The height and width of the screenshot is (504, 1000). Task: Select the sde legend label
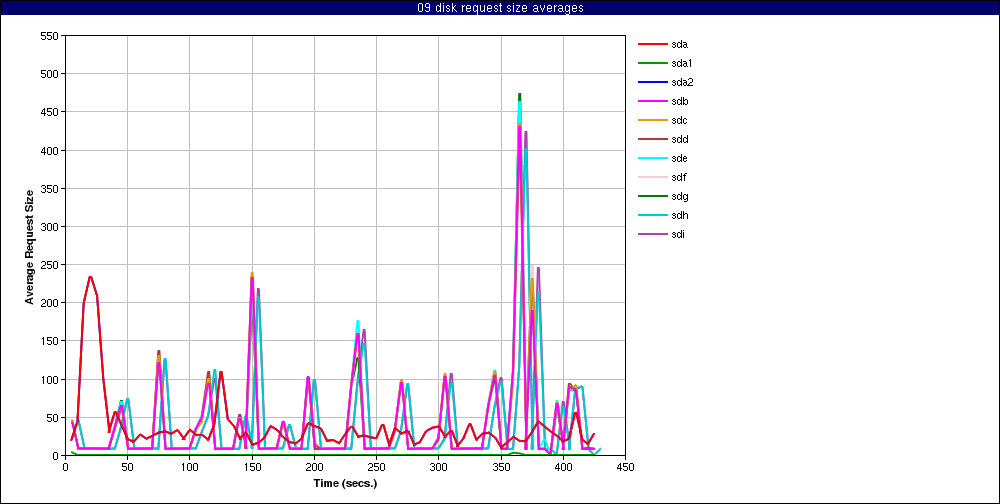(x=680, y=158)
